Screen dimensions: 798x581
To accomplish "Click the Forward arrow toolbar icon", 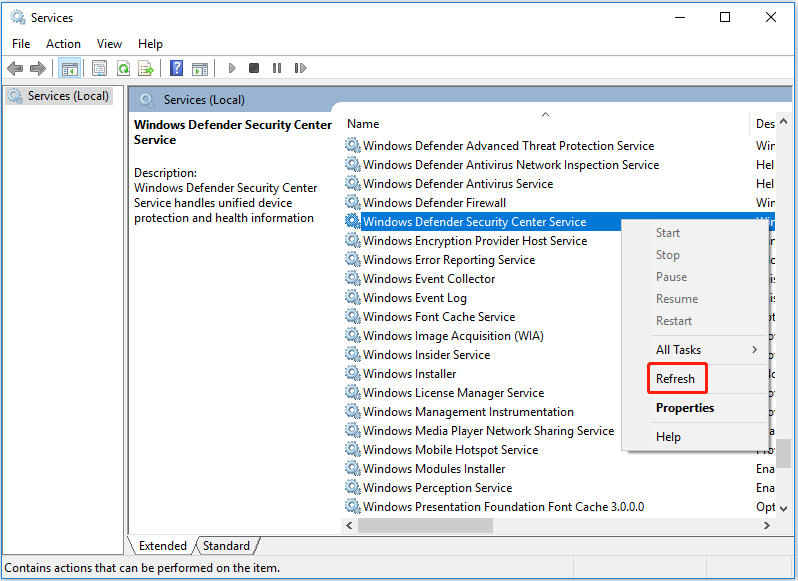I will 38,68.
